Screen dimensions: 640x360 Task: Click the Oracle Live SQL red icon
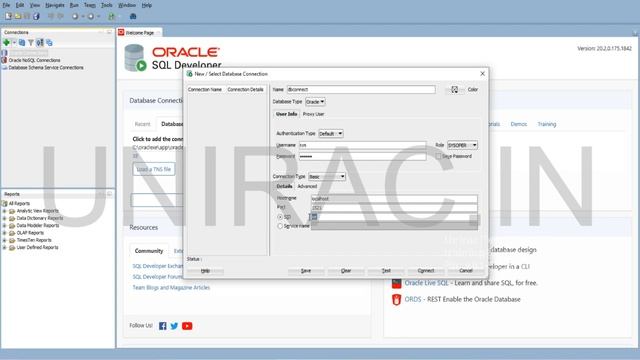click(x=396, y=283)
